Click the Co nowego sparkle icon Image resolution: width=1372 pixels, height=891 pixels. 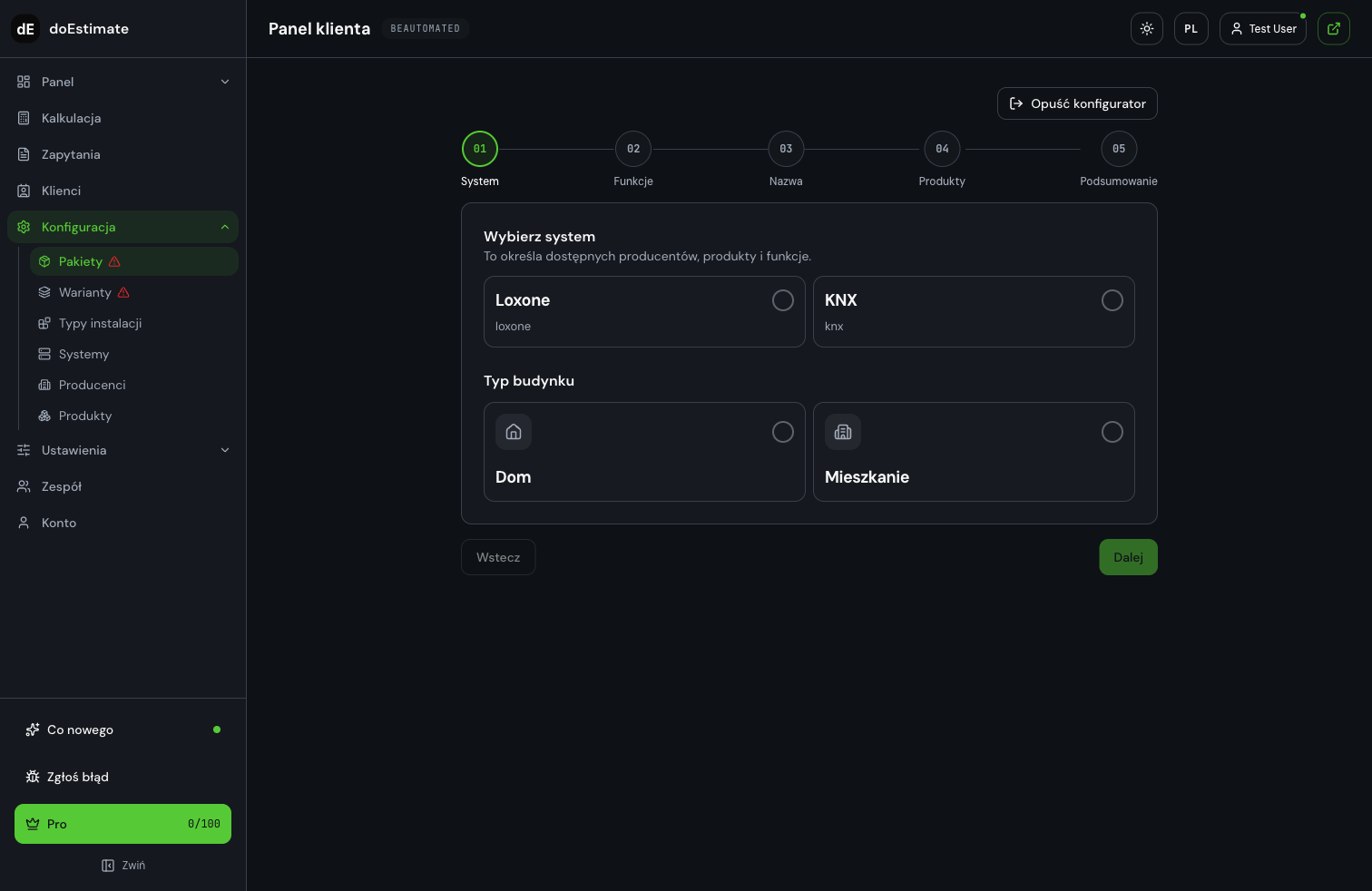[x=33, y=729]
